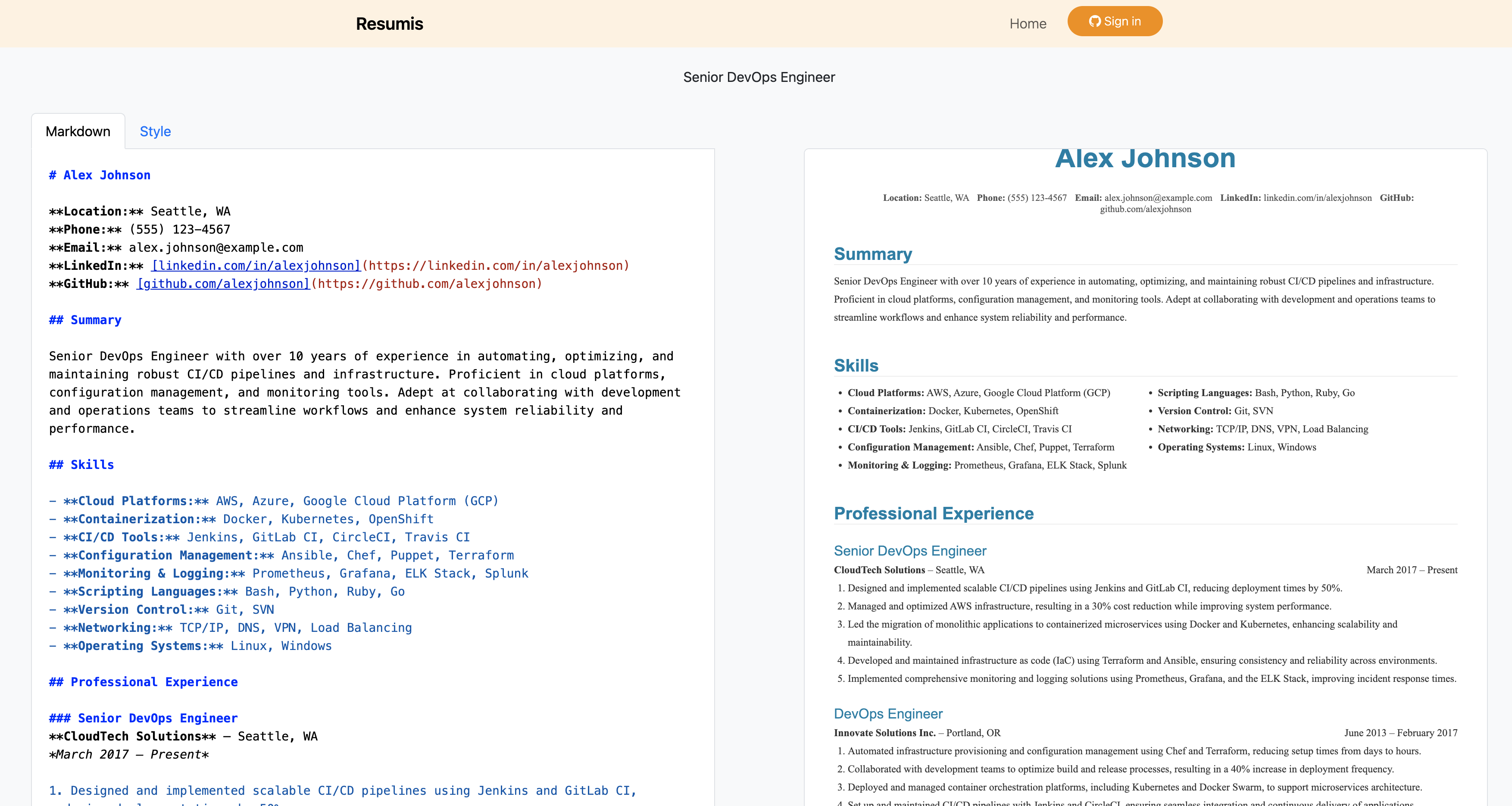Click the GitHub link text in the editor
This screenshot has height=806, width=1512.
[x=223, y=284]
